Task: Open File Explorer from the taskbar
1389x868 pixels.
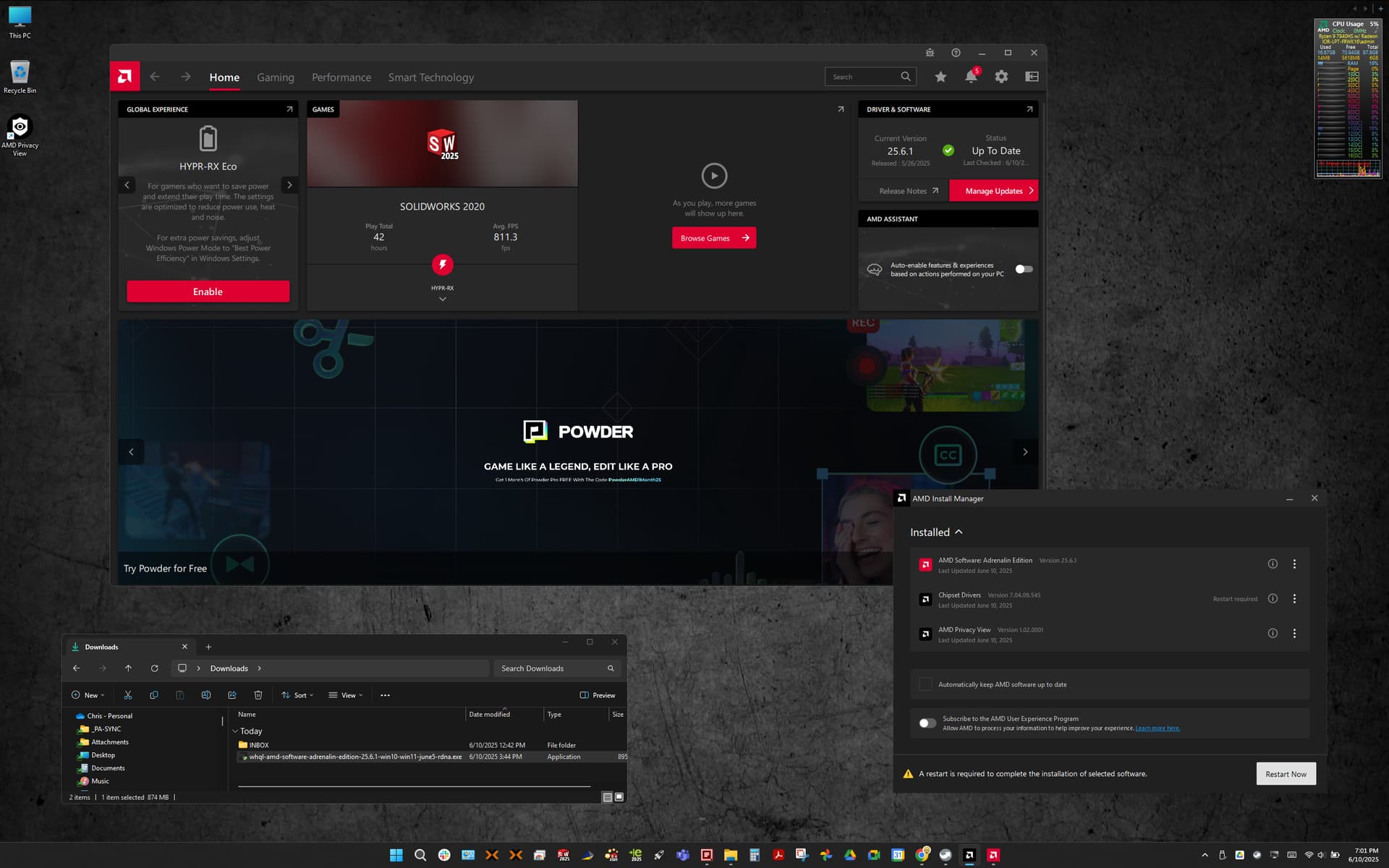Action: click(x=731, y=855)
